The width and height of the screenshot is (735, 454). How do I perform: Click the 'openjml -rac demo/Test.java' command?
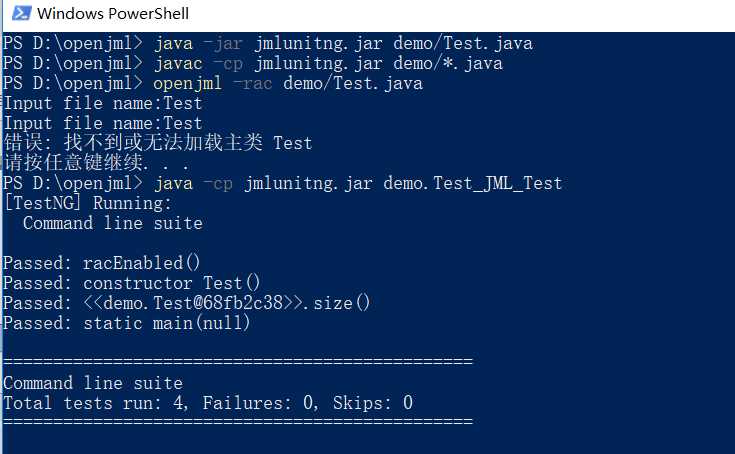click(x=288, y=83)
